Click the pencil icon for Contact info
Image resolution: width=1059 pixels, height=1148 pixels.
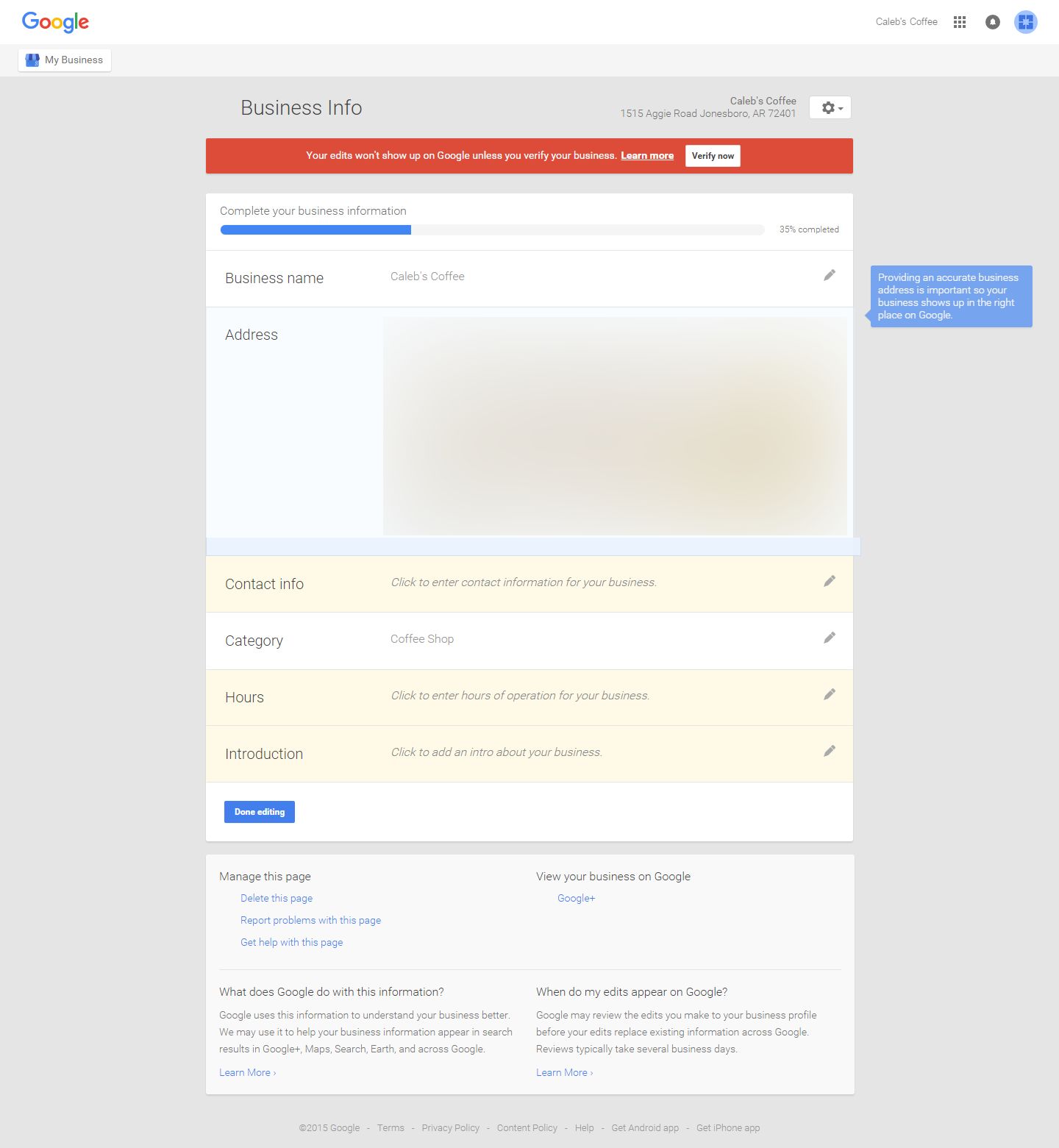coord(829,581)
